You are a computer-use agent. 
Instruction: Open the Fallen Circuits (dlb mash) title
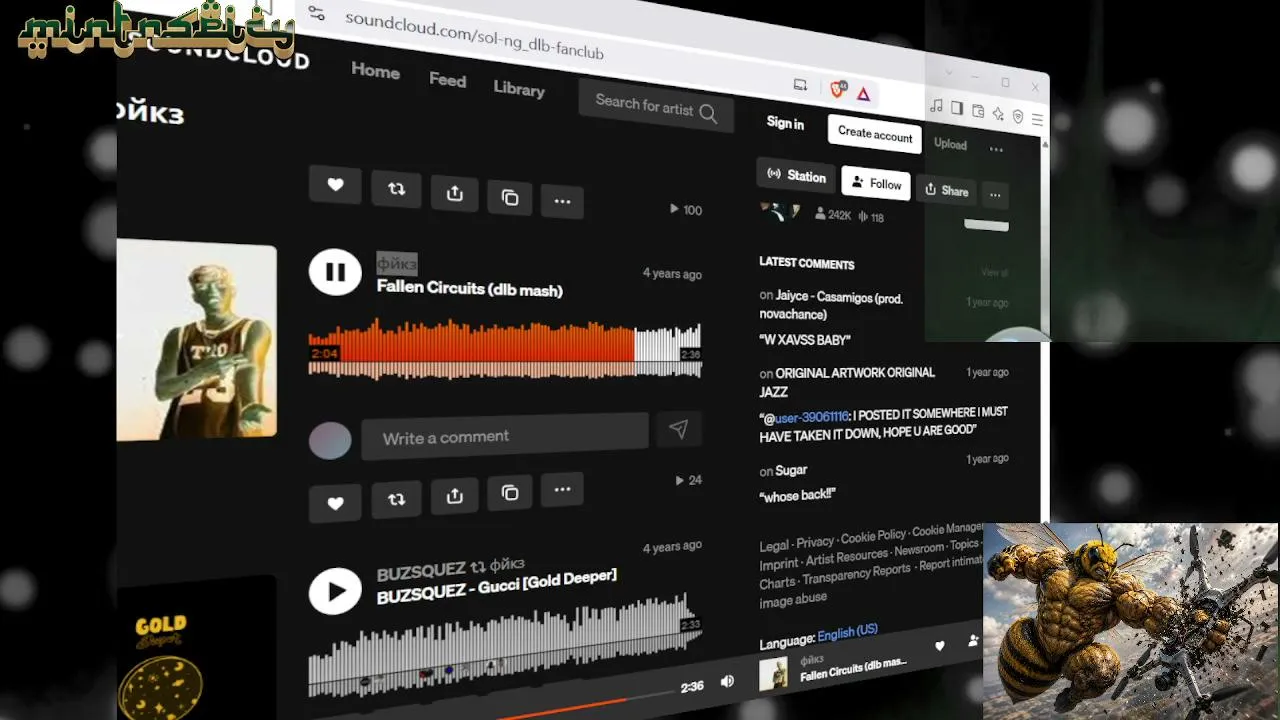point(469,288)
